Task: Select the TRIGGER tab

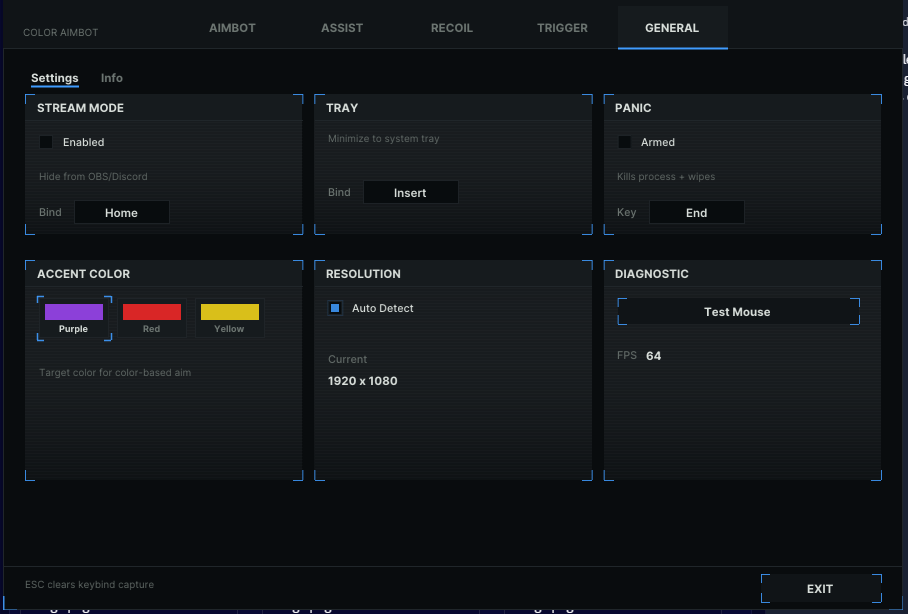Action: pyautogui.click(x=562, y=28)
